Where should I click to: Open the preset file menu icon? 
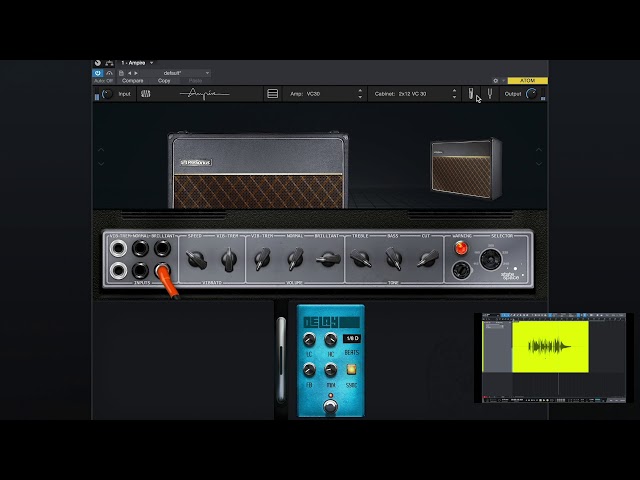coord(121,73)
